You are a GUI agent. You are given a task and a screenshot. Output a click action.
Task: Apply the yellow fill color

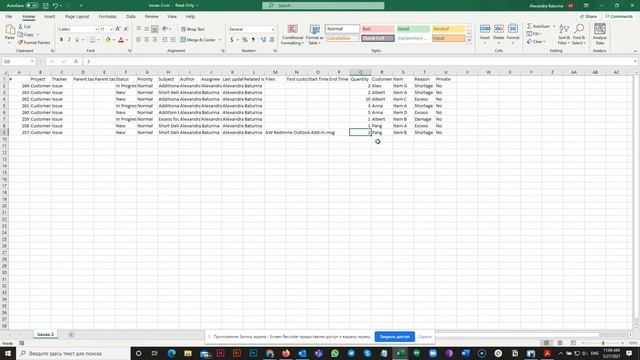(108, 40)
